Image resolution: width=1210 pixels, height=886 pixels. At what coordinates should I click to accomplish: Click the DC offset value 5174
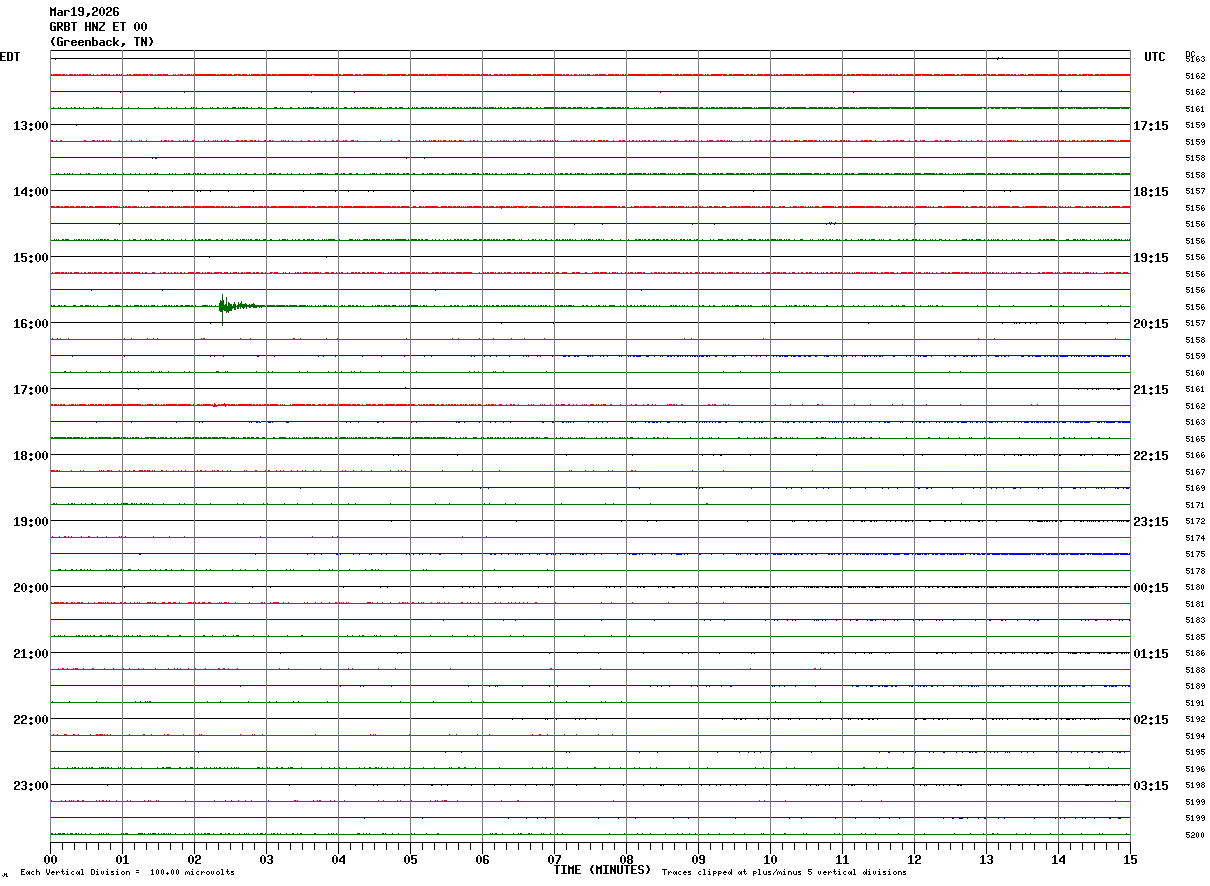pos(1195,538)
